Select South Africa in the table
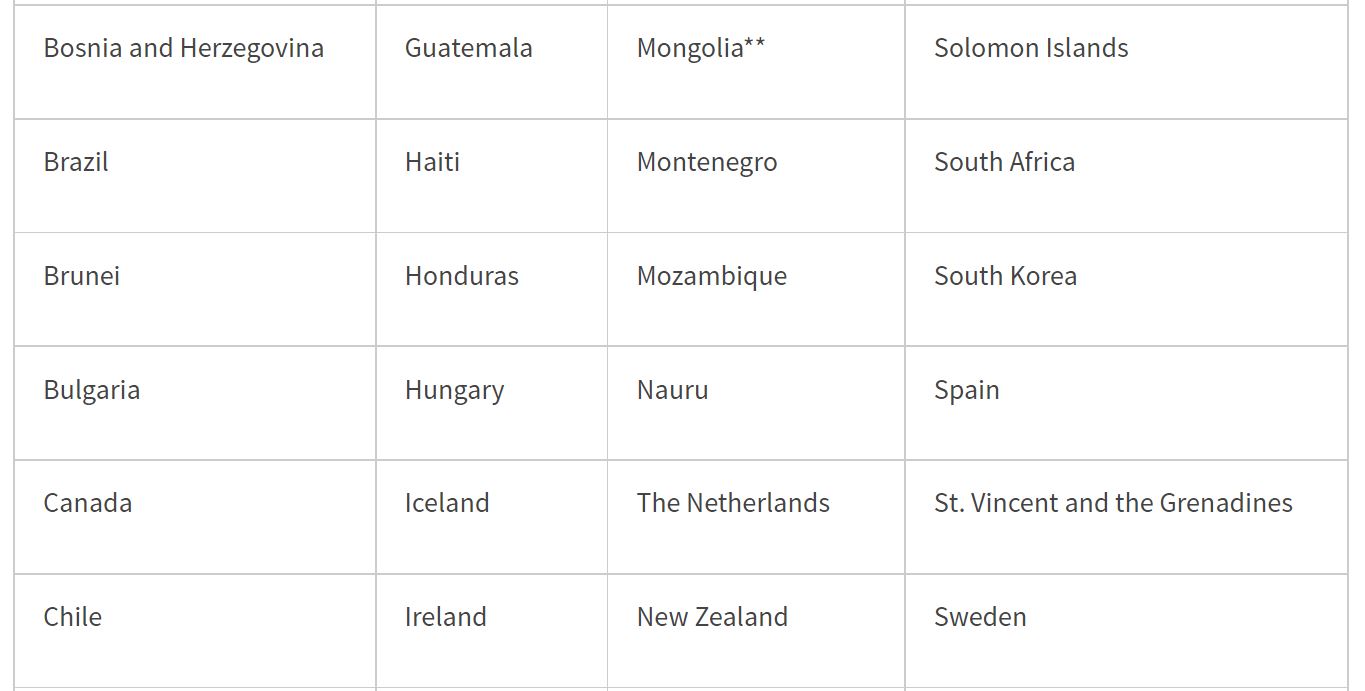1365x691 pixels. coord(1004,162)
